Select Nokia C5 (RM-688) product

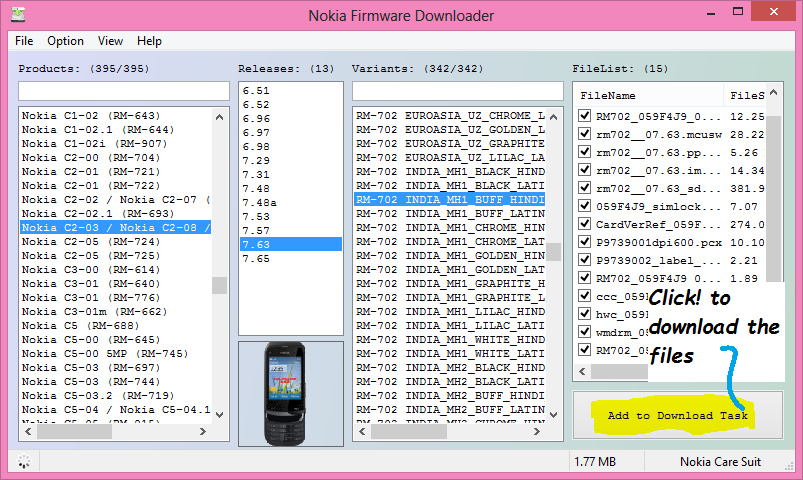[116, 325]
